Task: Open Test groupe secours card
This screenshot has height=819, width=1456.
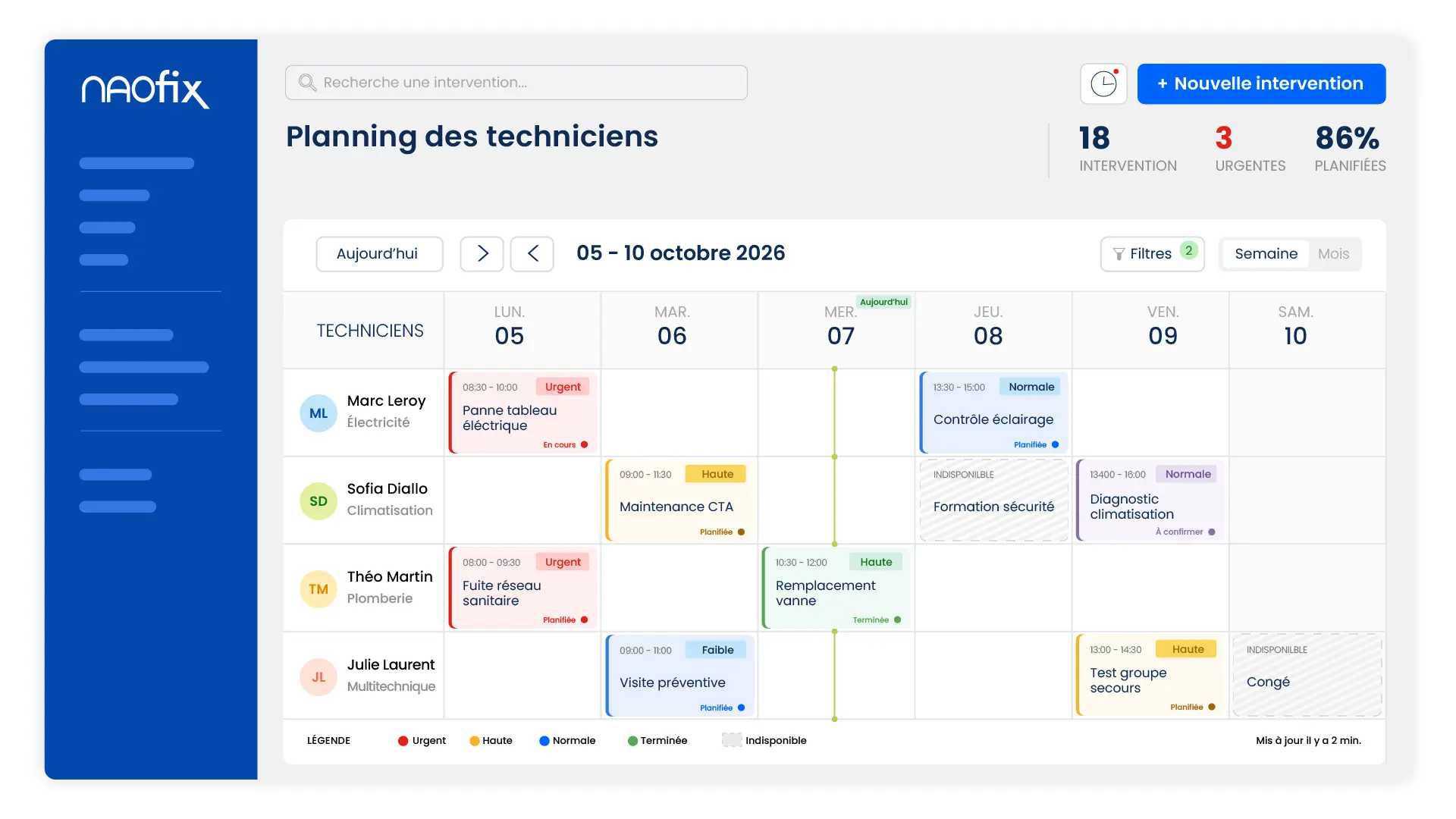Action: click(1150, 676)
